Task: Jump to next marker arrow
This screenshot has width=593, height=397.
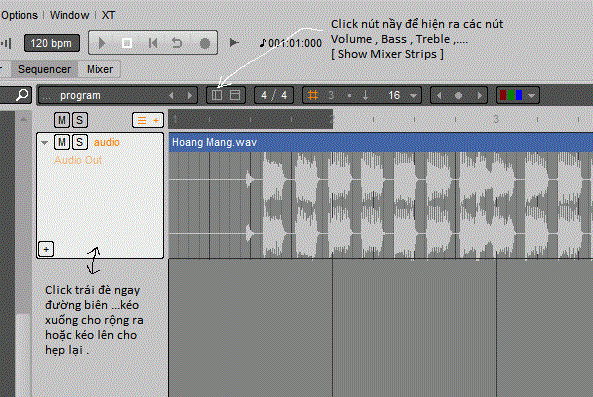Action: click(x=480, y=95)
